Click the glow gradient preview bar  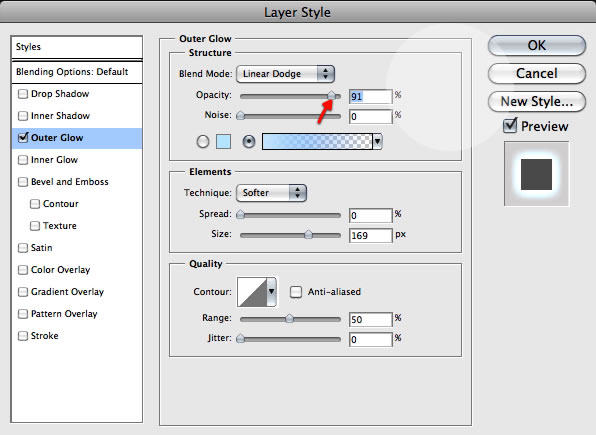317,142
